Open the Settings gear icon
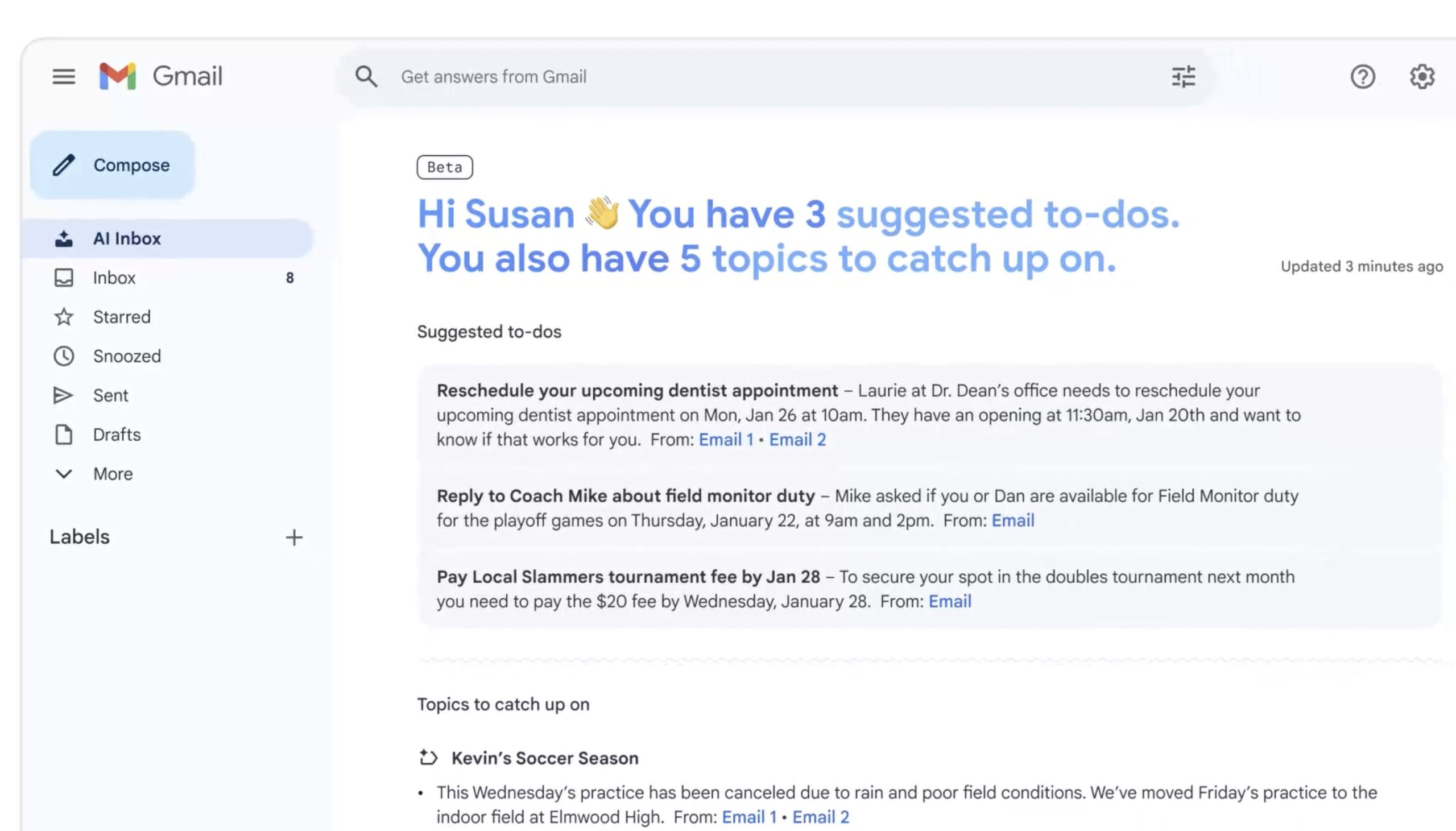This screenshot has width=1456, height=831. (1422, 76)
